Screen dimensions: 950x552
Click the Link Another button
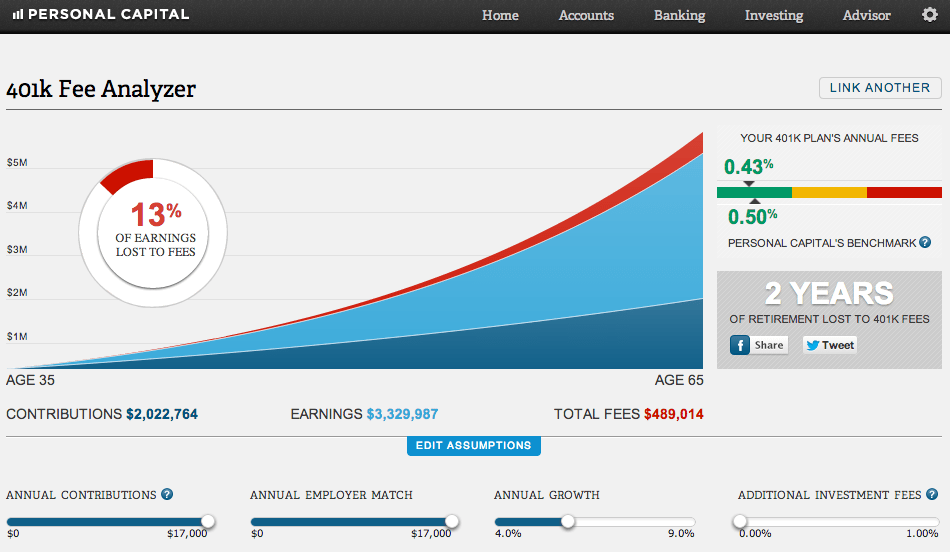coord(879,88)
